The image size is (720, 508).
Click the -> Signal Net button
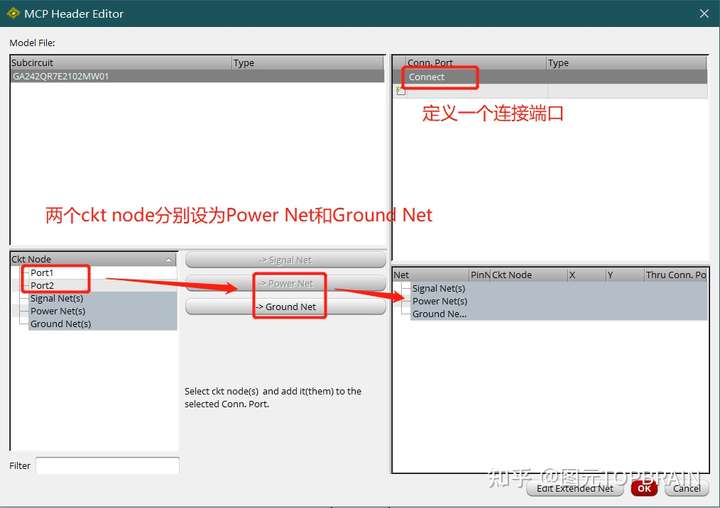(x=285, y=260)
